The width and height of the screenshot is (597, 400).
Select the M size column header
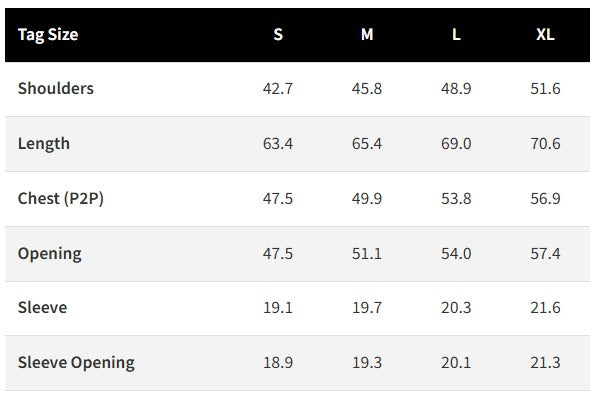point(367,35)
